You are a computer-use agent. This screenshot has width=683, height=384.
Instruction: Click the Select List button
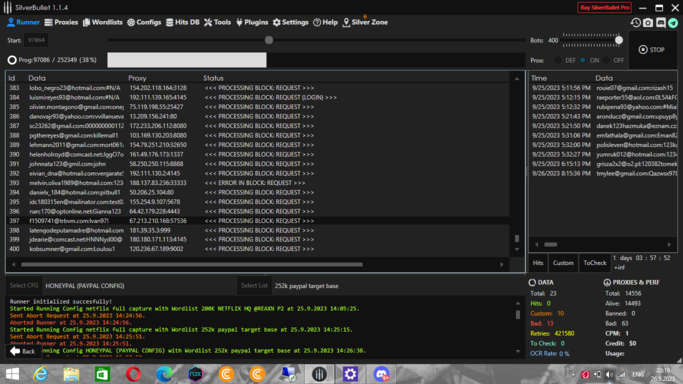coord(254,286)
